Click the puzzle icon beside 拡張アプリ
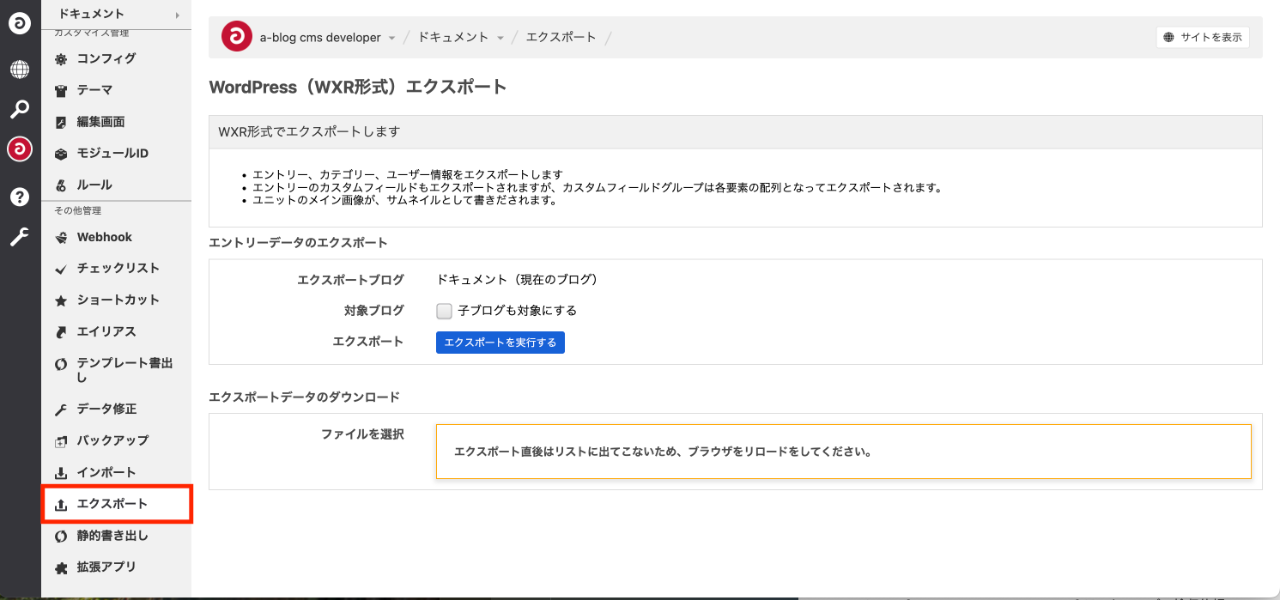Viewport: 1280px width, 600px height. (61, 567)
